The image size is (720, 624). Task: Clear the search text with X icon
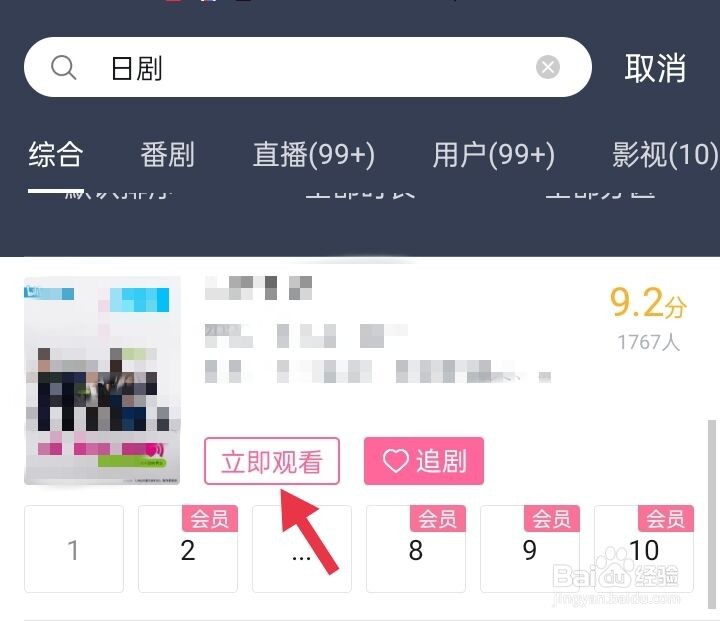(548, 67)
